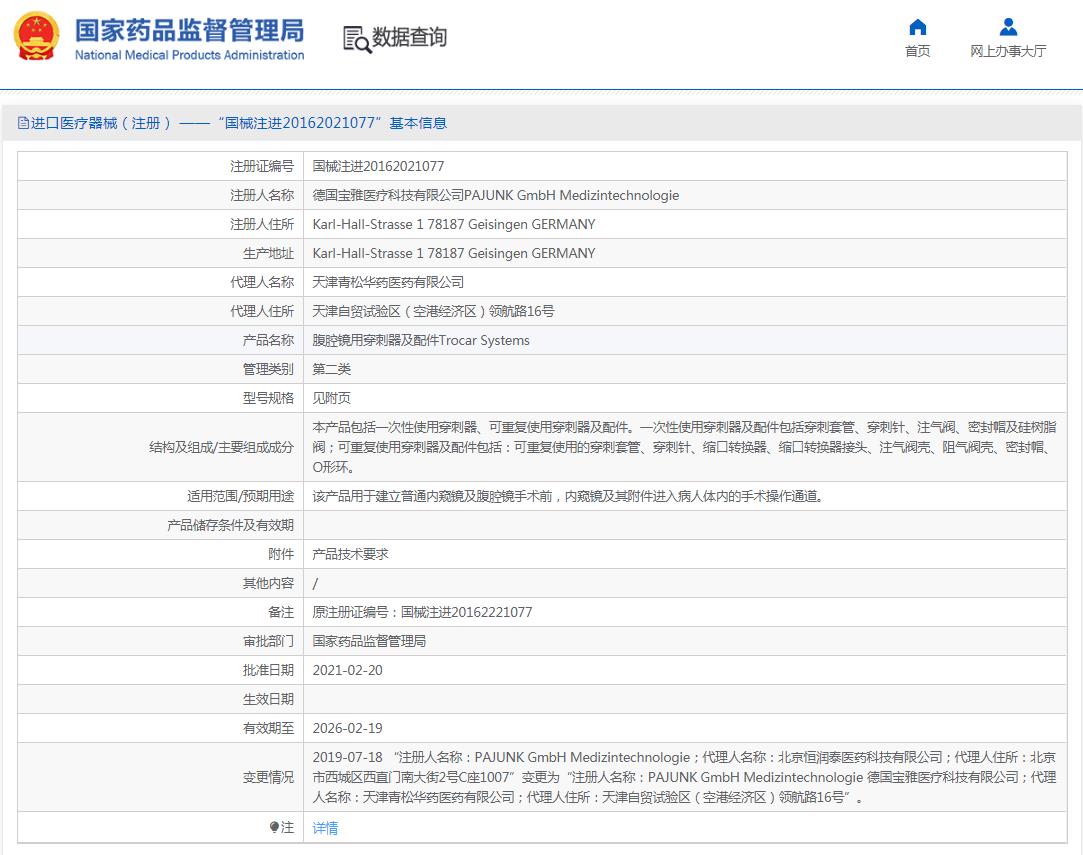Click the National Medical Products Administration text
Viewport: 1083px width, 855px height.
tap(189, 55)
